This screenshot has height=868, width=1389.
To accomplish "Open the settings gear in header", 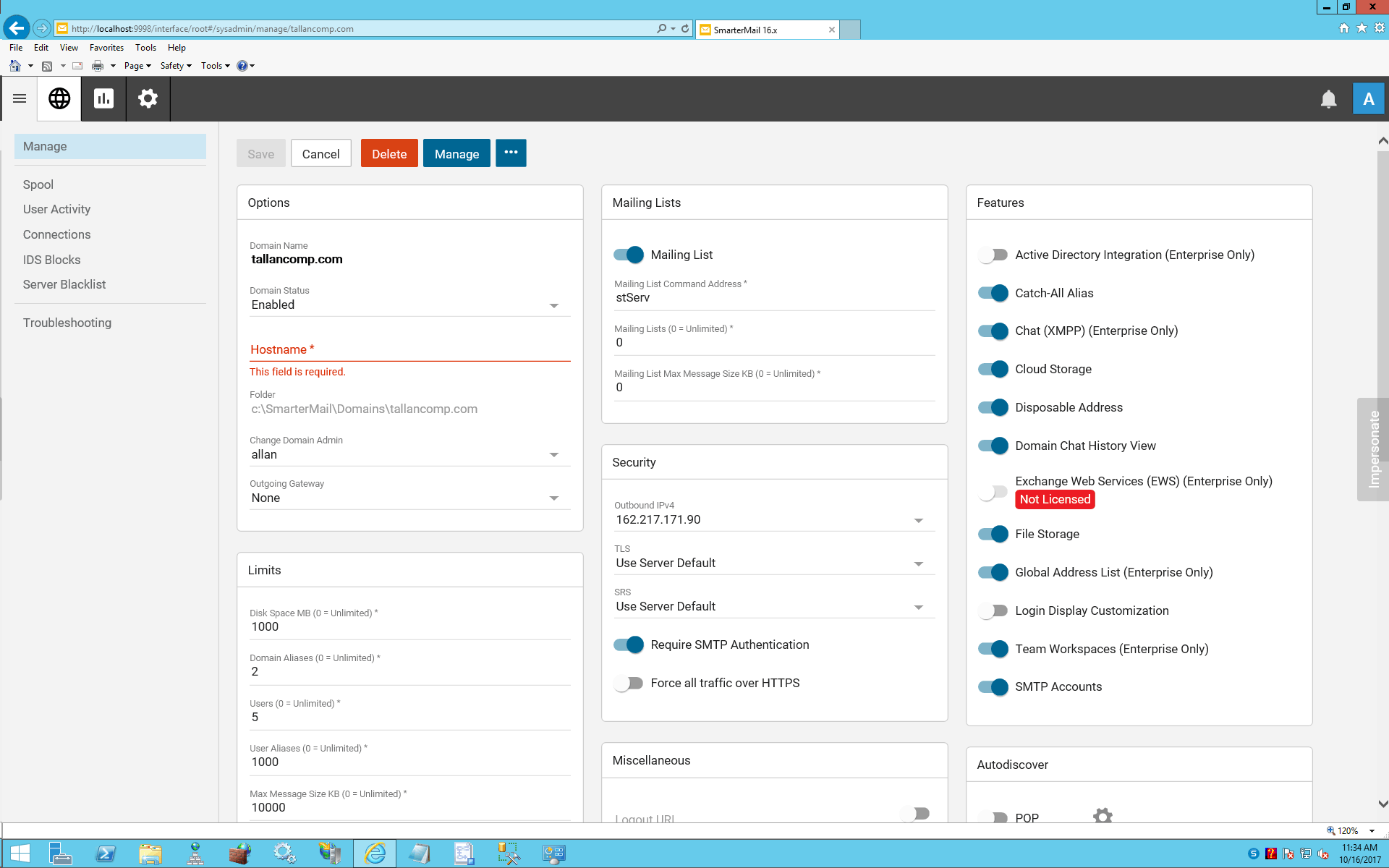I will point(148,98).
